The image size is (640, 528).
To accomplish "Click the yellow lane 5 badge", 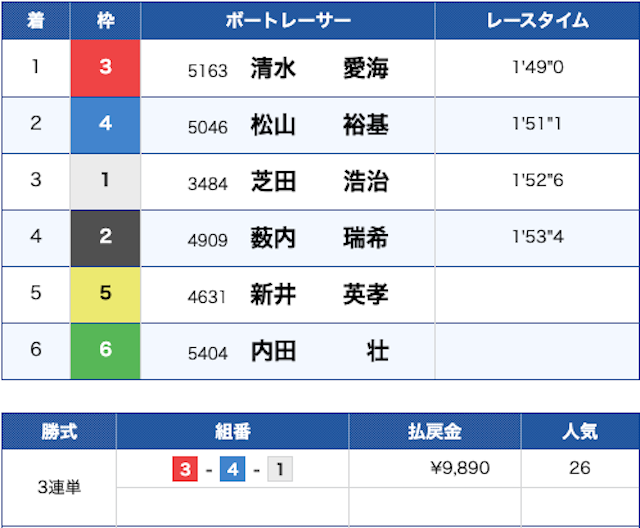I will click(105, 295).
